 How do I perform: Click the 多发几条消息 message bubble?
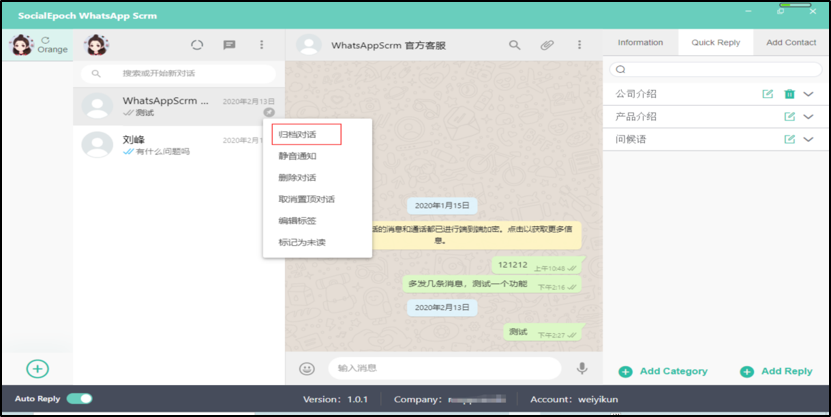point(492,284)
